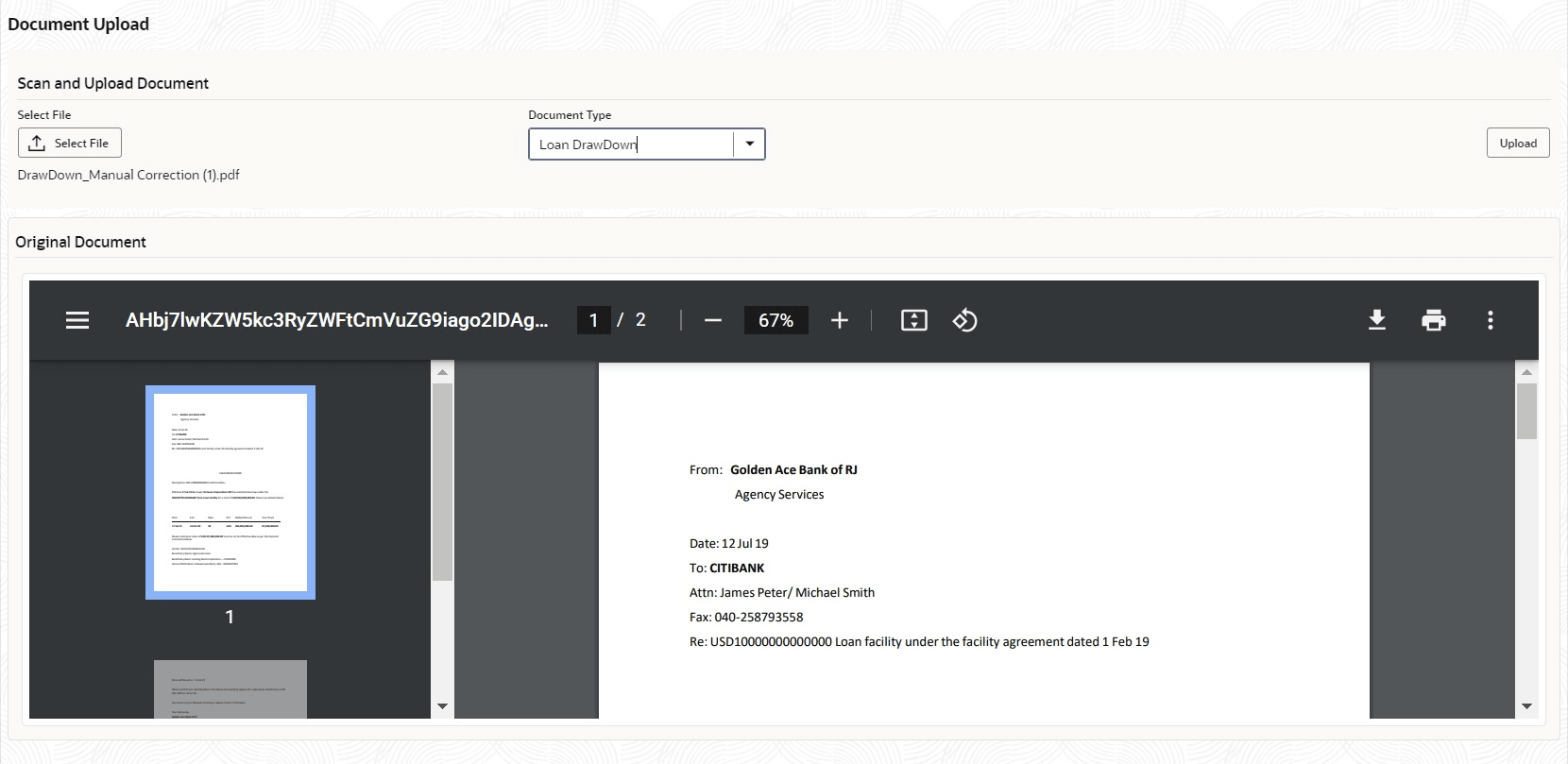Click the Golden Ace Bank of RJ text
The height and width of the screenshot is (764, 1568).
(x=793, y=469)
